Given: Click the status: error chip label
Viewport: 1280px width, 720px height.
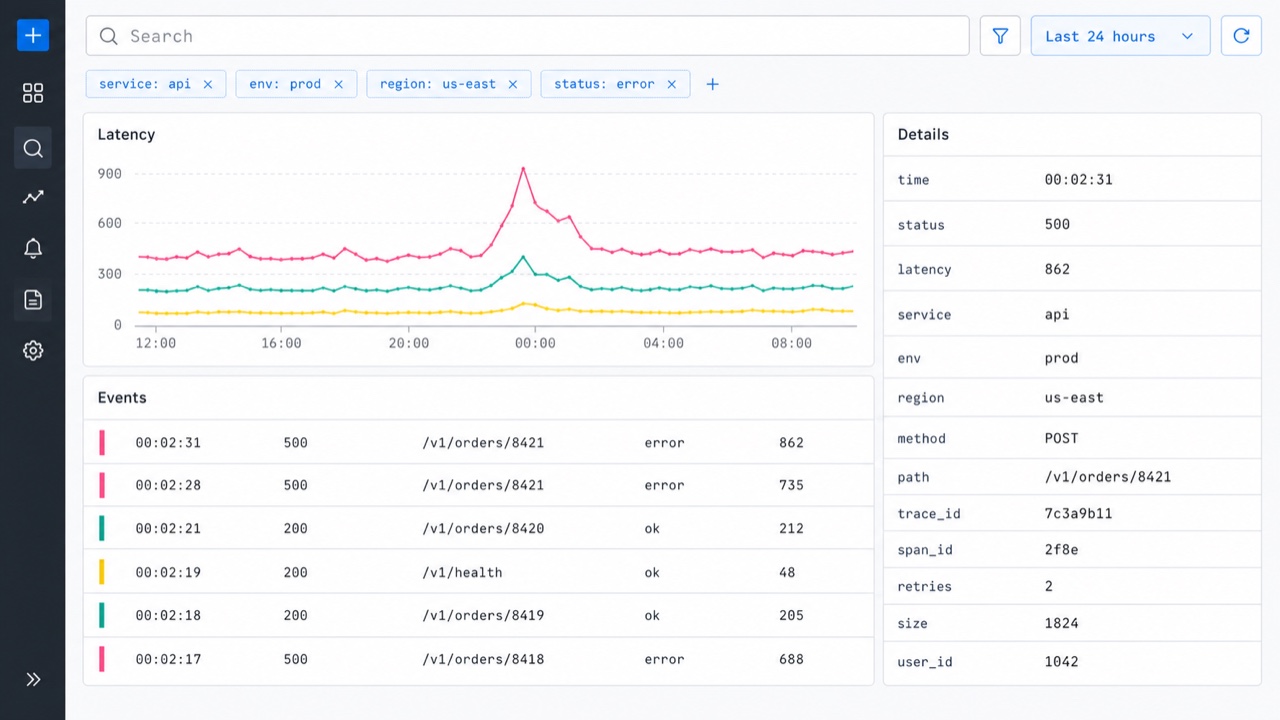Looking at the screenshot, I should click(x=604, y=84).
